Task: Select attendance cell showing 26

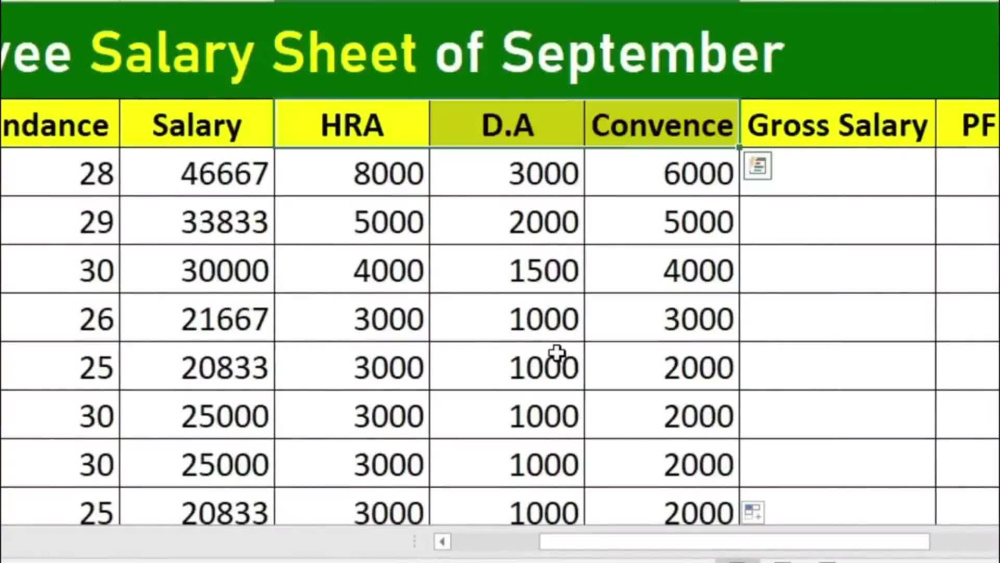Action: [60, 318]
